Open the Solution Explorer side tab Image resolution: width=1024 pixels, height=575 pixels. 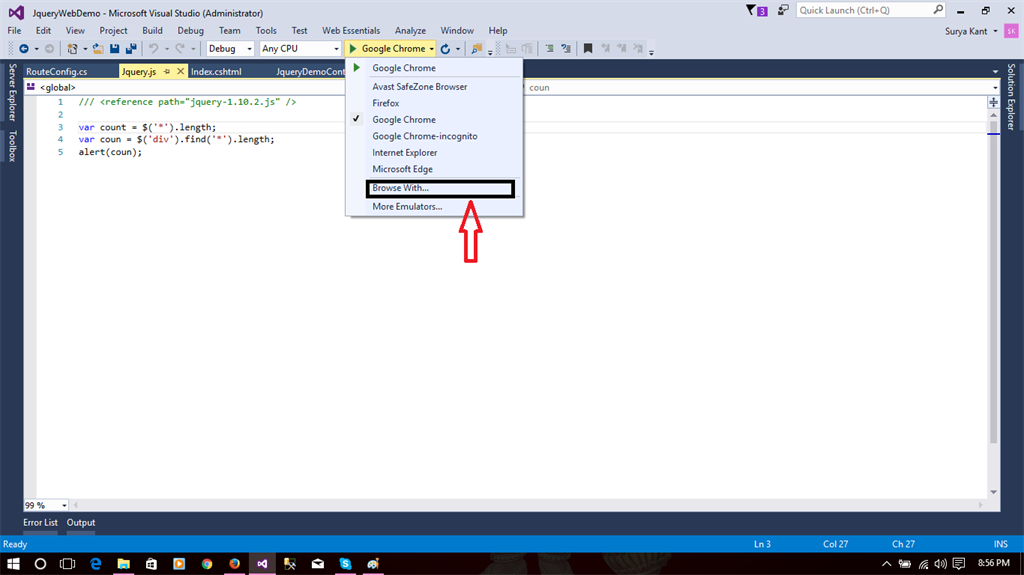point(1011,97)
